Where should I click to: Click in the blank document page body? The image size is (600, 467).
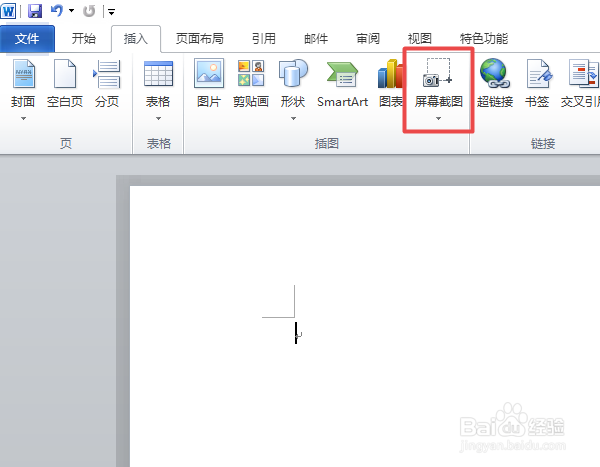(365, 326)
